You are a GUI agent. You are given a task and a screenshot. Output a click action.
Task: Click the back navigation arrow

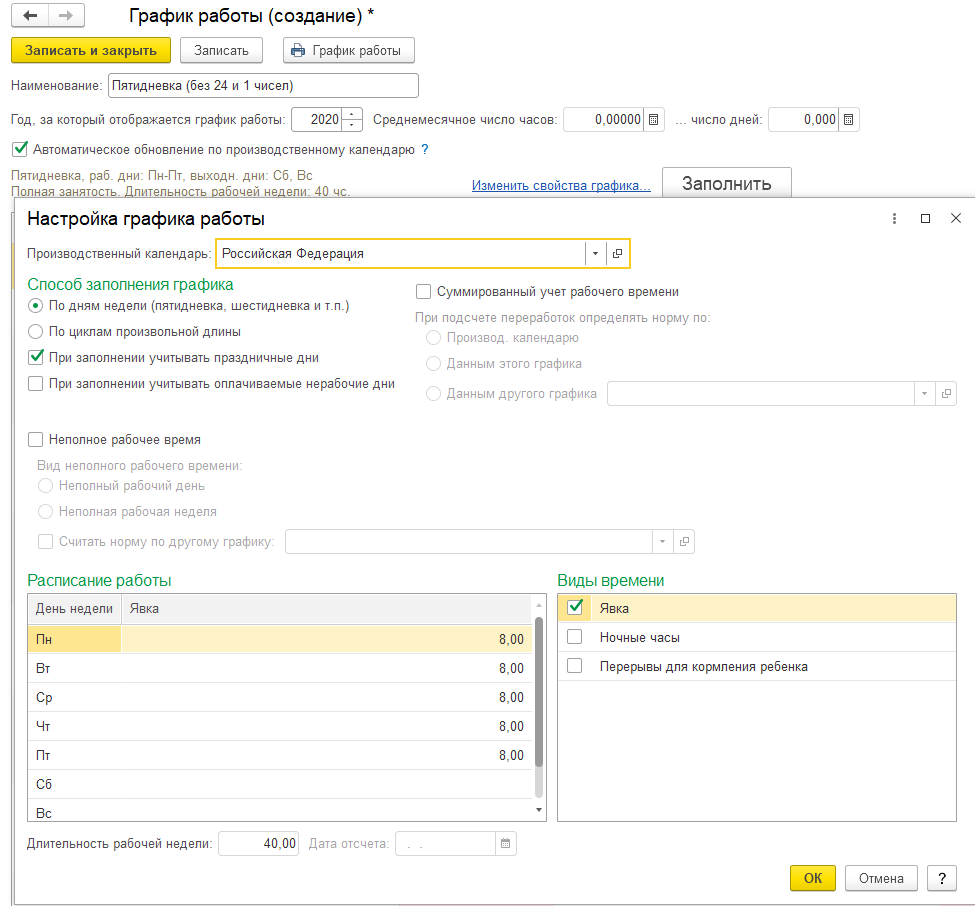pos(30,17)
